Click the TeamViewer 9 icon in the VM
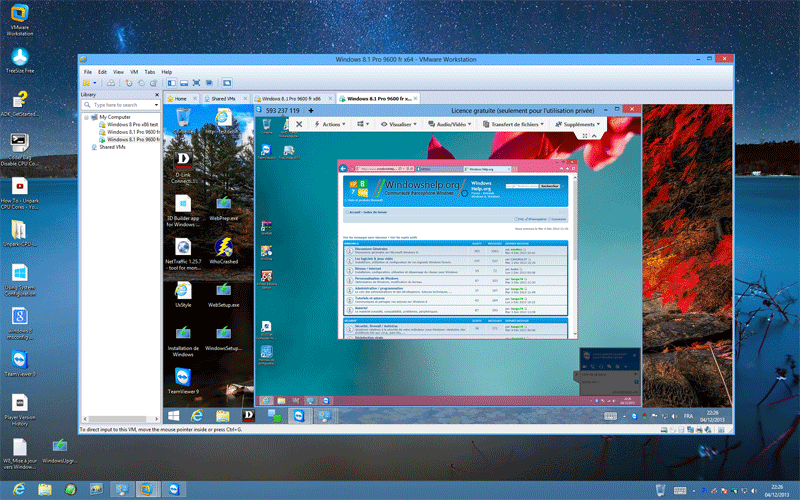The height and width of the screenshot is (500, 800). 182,378
